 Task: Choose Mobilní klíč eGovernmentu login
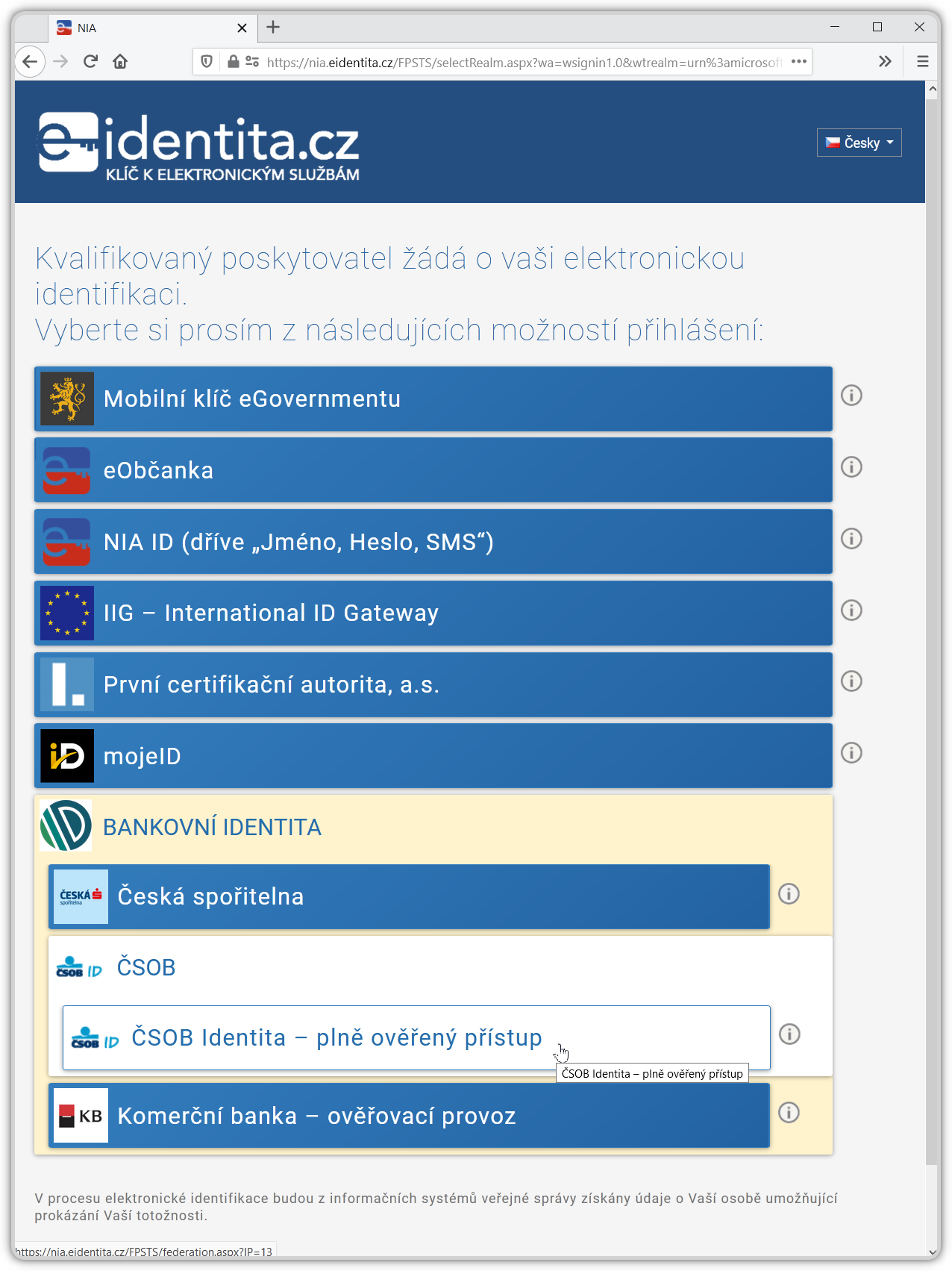[x=433, y=399]
